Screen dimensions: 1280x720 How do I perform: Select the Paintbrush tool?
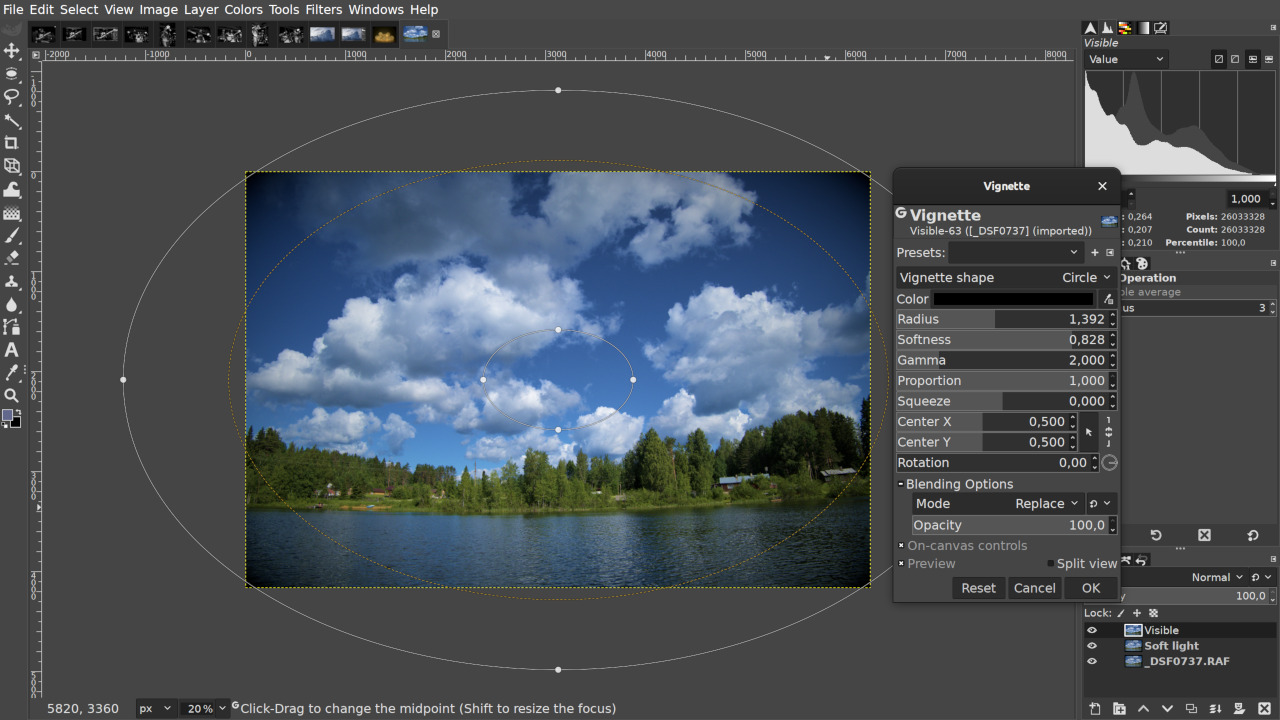coord(13,236)
